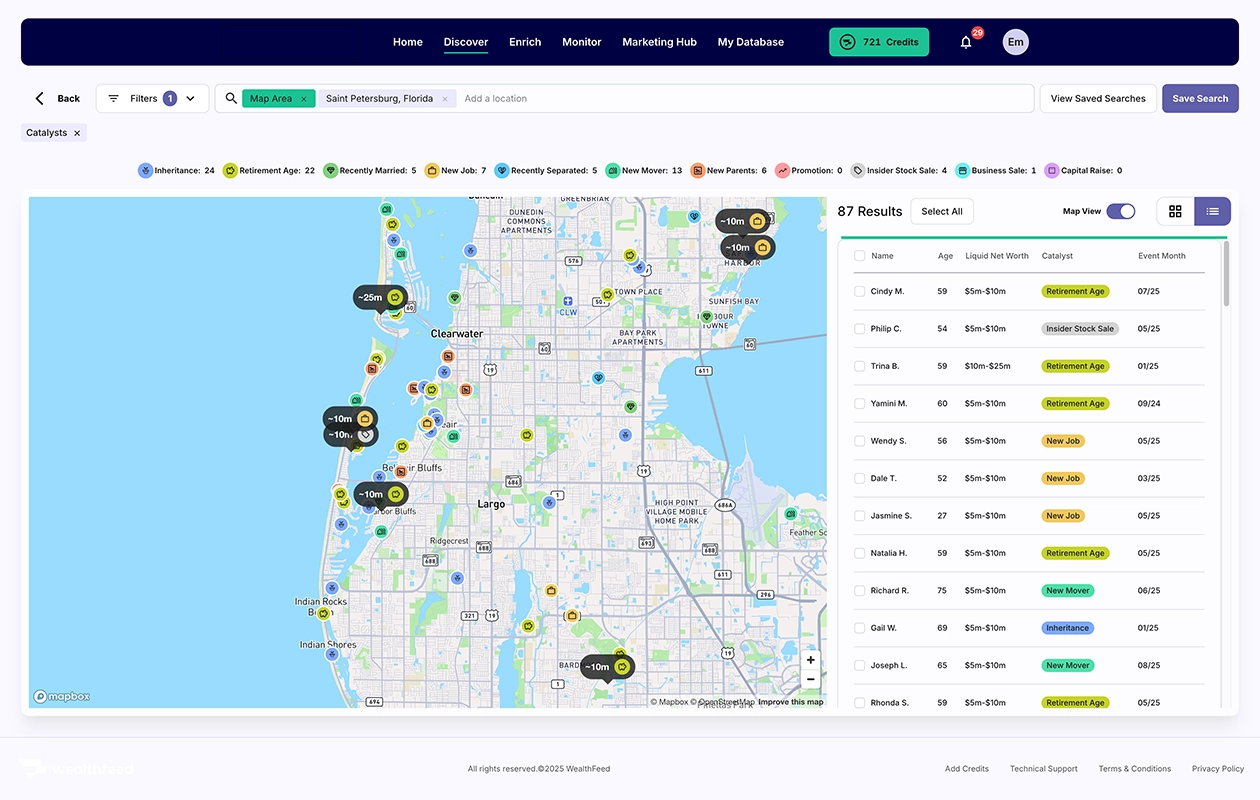
Task: Click the Recently Separated legend icon
Action: point(502,171)
